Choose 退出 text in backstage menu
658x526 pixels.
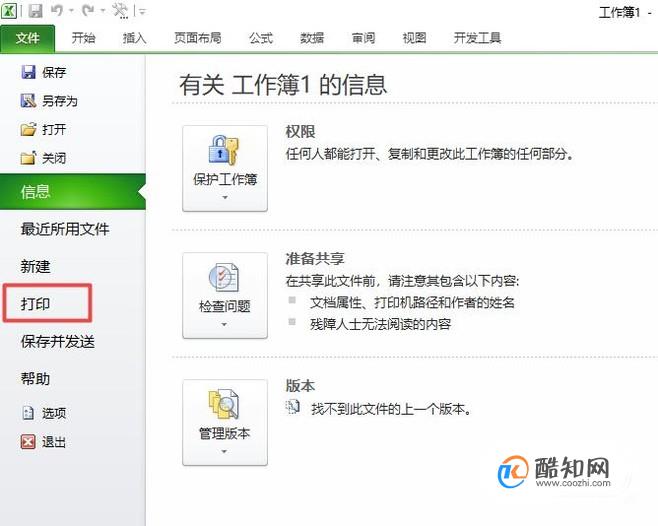[54, 442]
